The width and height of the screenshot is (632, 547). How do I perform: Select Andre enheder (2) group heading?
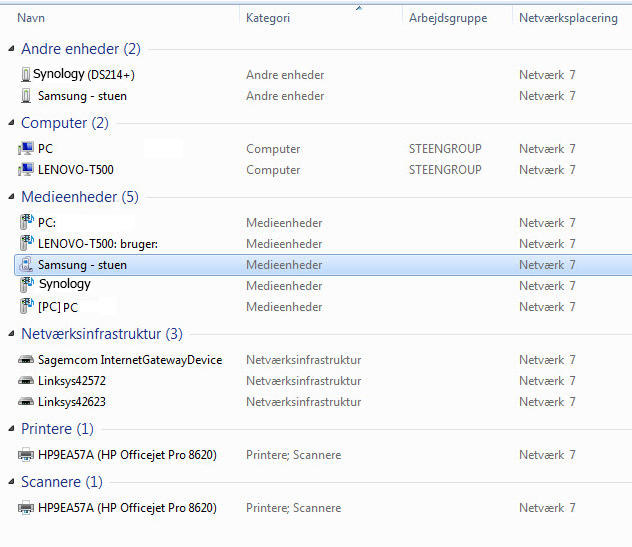(81, 49)
